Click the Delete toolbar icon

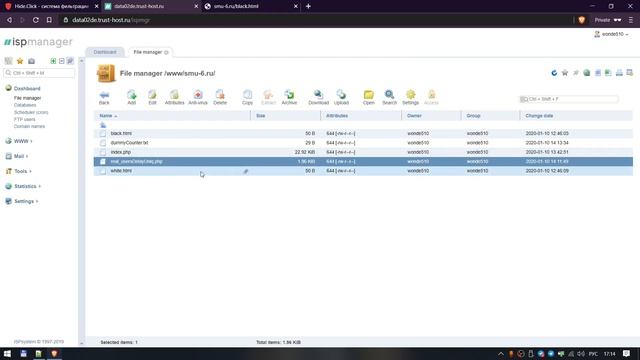coord(220,98)
